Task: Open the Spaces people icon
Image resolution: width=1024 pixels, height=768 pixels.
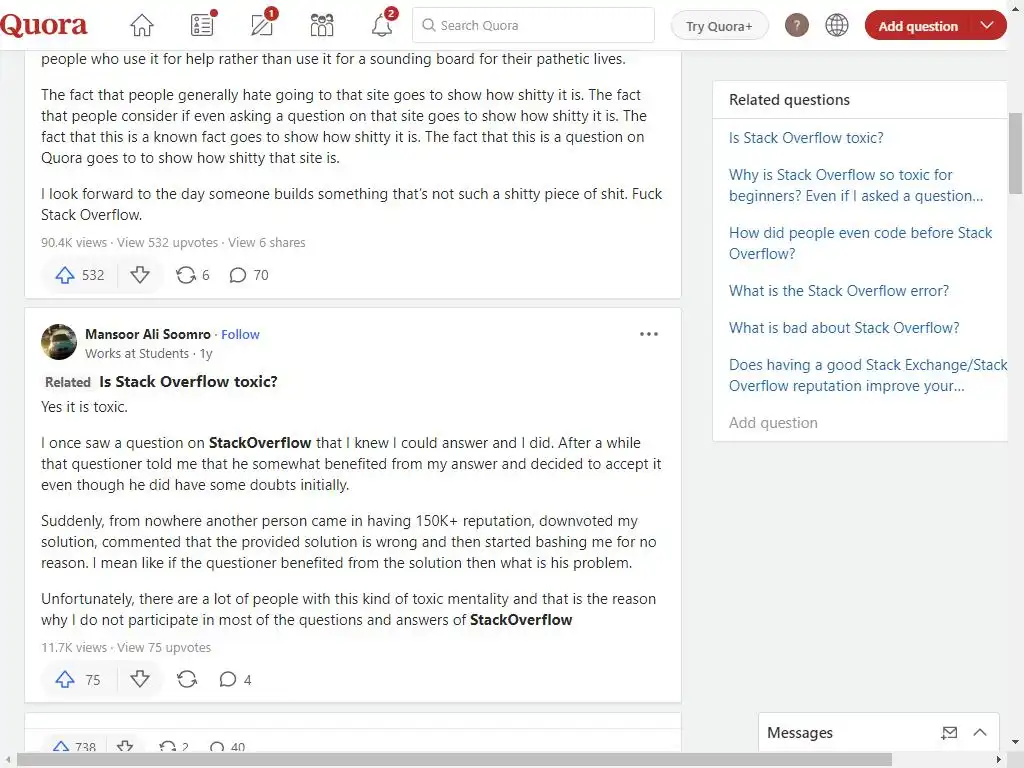Action: tap(322, 25)
